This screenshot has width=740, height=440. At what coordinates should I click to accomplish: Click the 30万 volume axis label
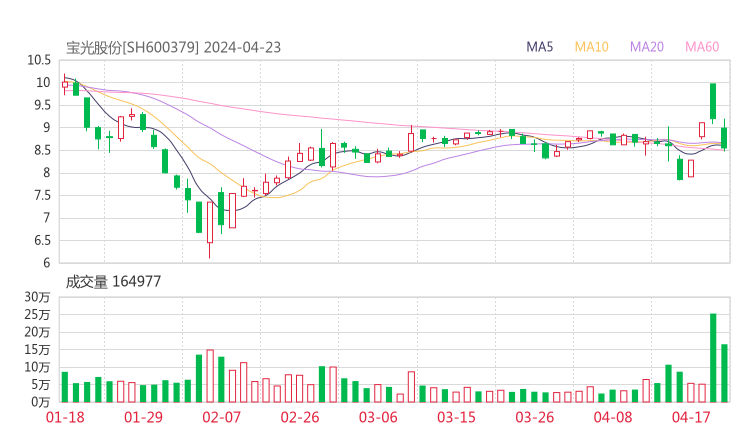(x=37, y=297)
